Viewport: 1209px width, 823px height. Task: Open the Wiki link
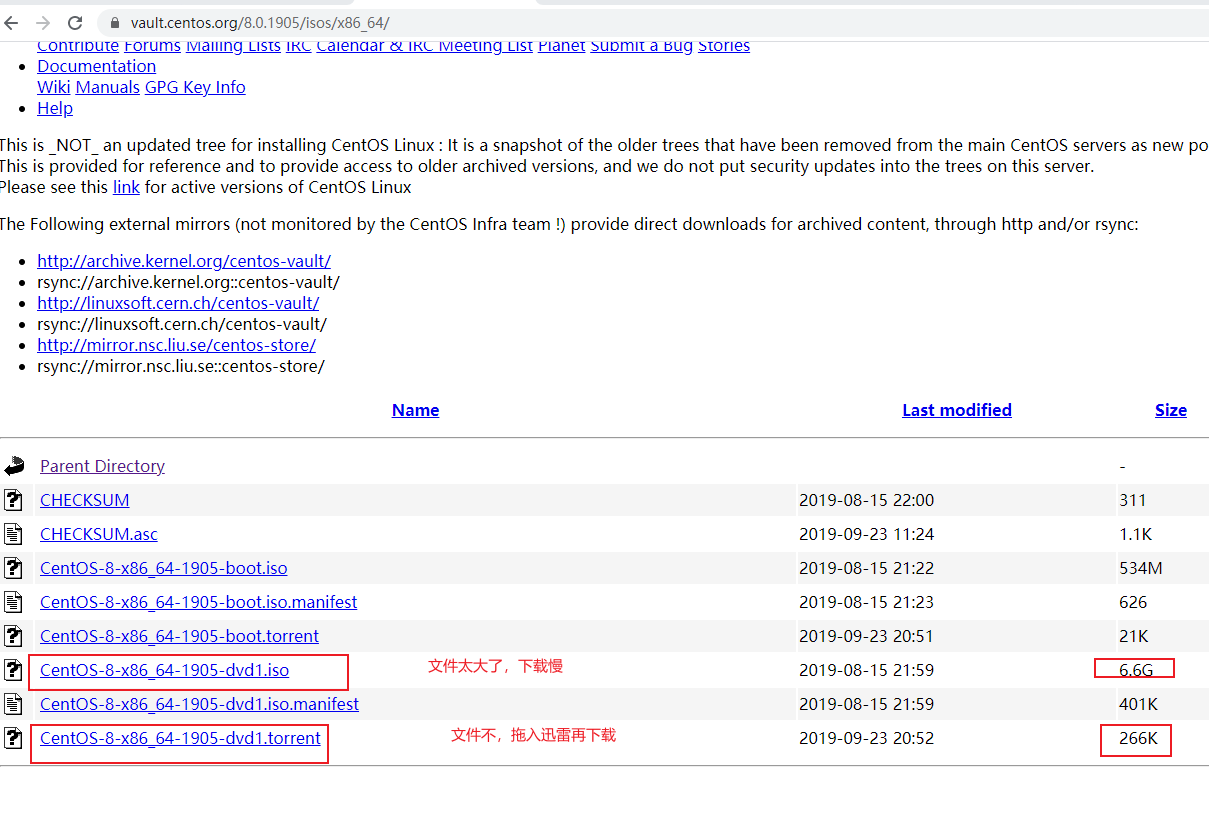click(x=54, y=87)
